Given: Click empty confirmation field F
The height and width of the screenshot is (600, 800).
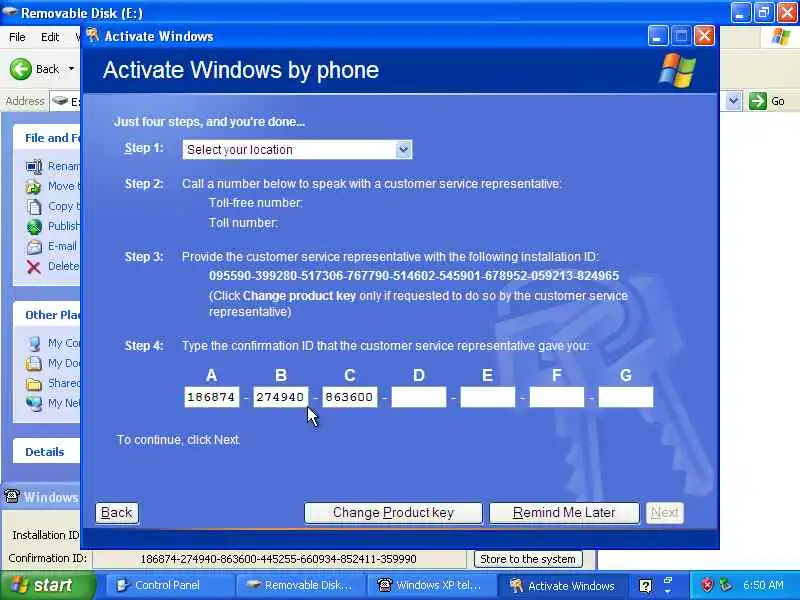Looking at the screenshot, I should click(557, 397).
